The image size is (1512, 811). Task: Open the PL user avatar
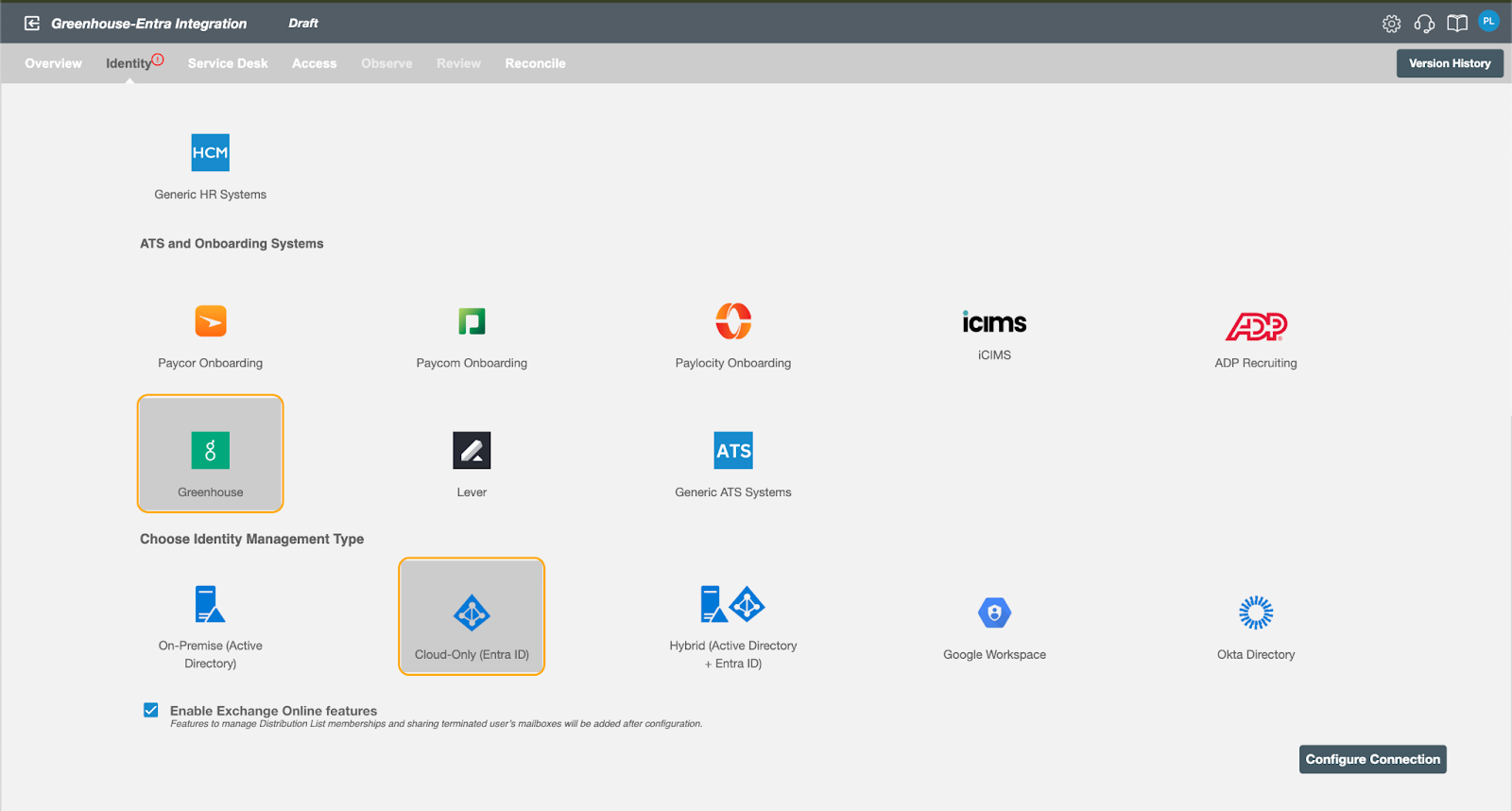point(1488,21)
